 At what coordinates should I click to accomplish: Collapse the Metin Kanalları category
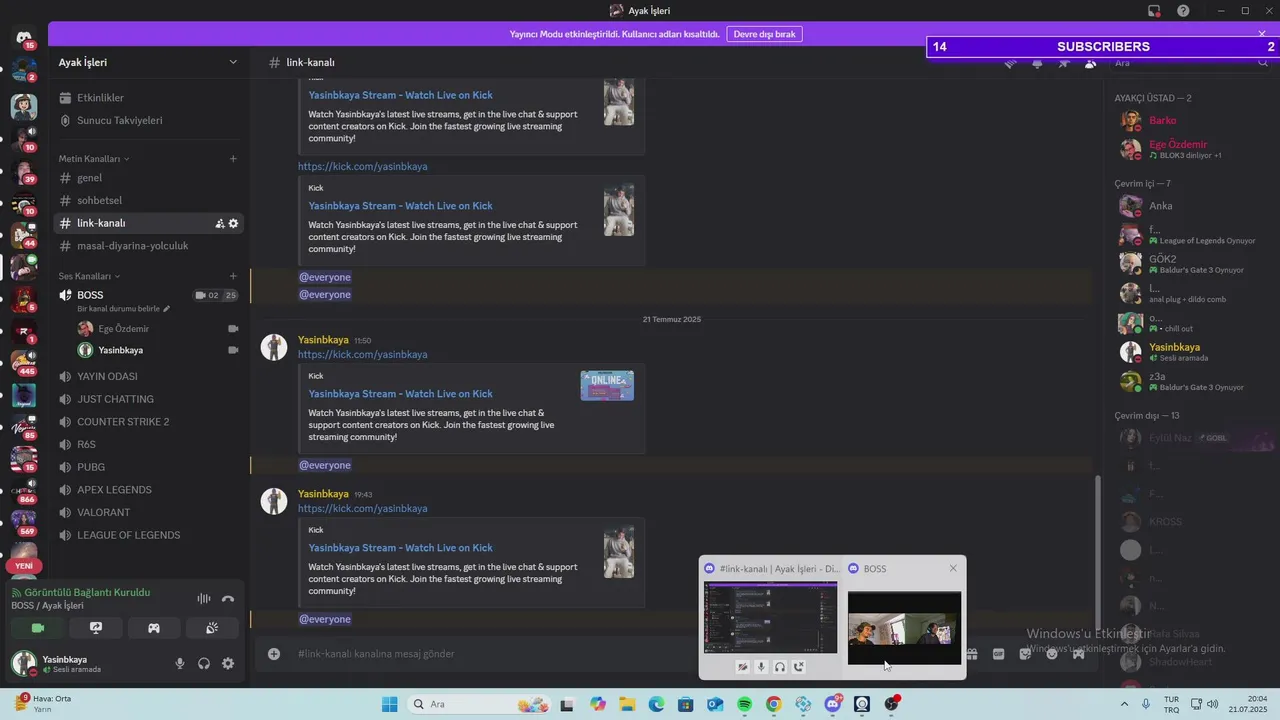pos(94,158)
